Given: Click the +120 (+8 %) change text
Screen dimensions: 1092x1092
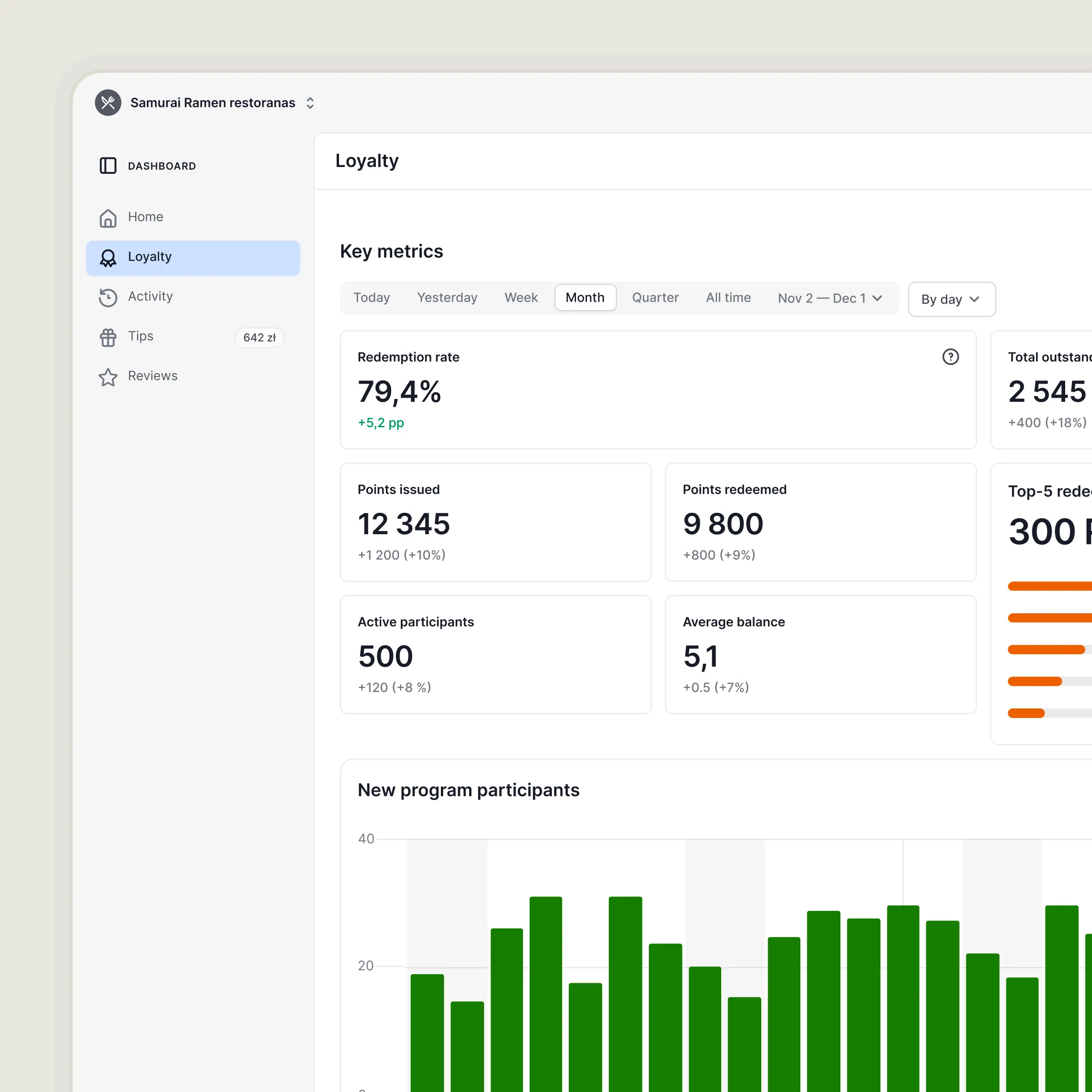Looking at the screenshot, I should [394, 688].
